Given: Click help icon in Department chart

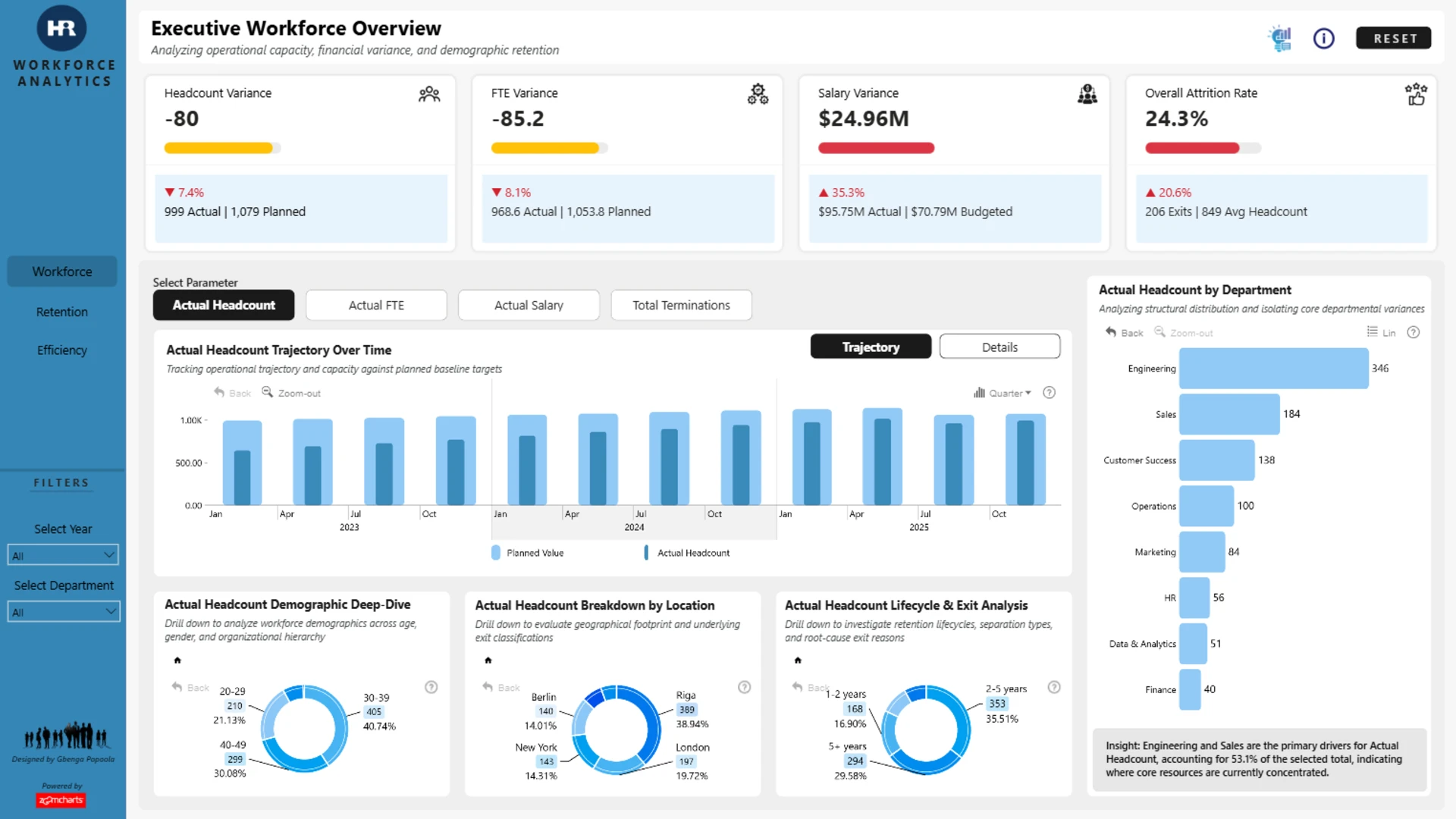Looking at the screenshot, I should (1414, 332).
